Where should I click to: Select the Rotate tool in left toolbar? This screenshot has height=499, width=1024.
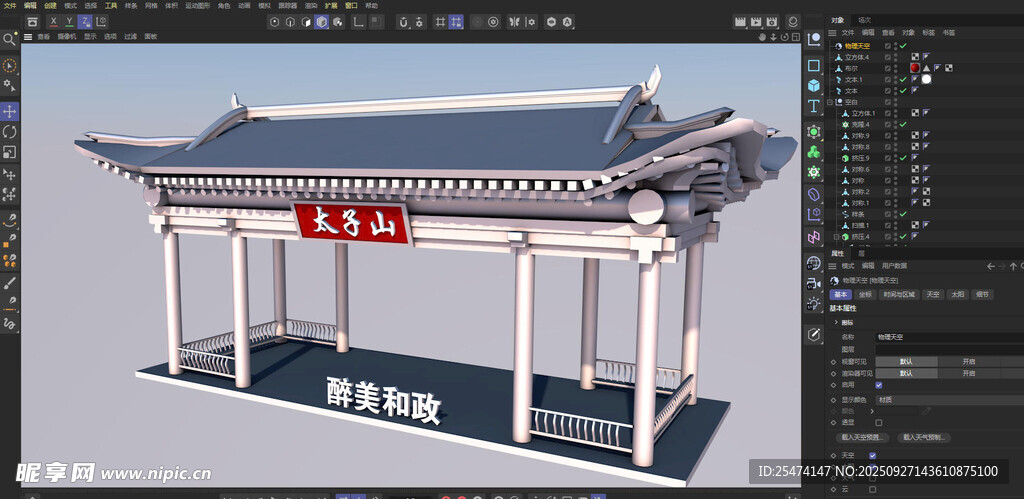[10, 132]
